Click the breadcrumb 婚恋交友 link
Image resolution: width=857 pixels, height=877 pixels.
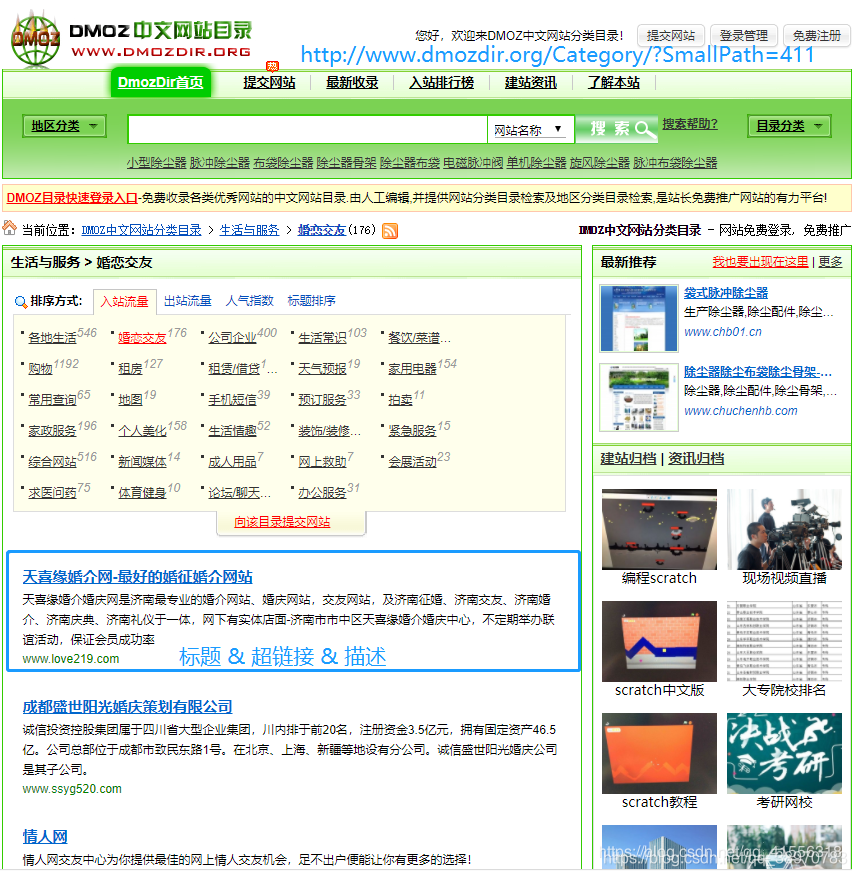(322, 230)
